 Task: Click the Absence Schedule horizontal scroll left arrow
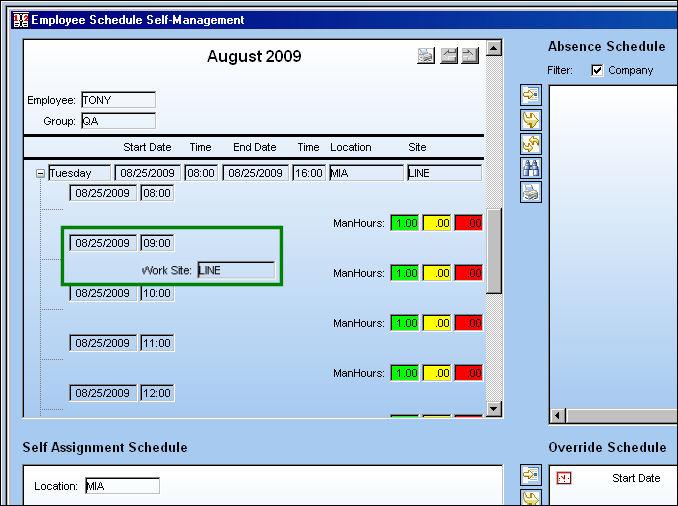point(558,416)
